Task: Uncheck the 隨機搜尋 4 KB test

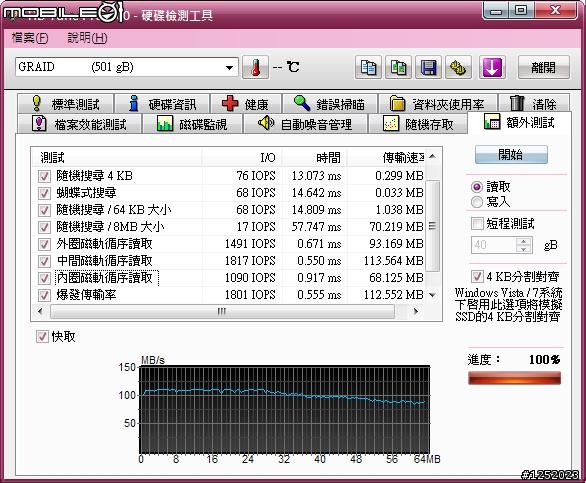Action: coord(44,176)
